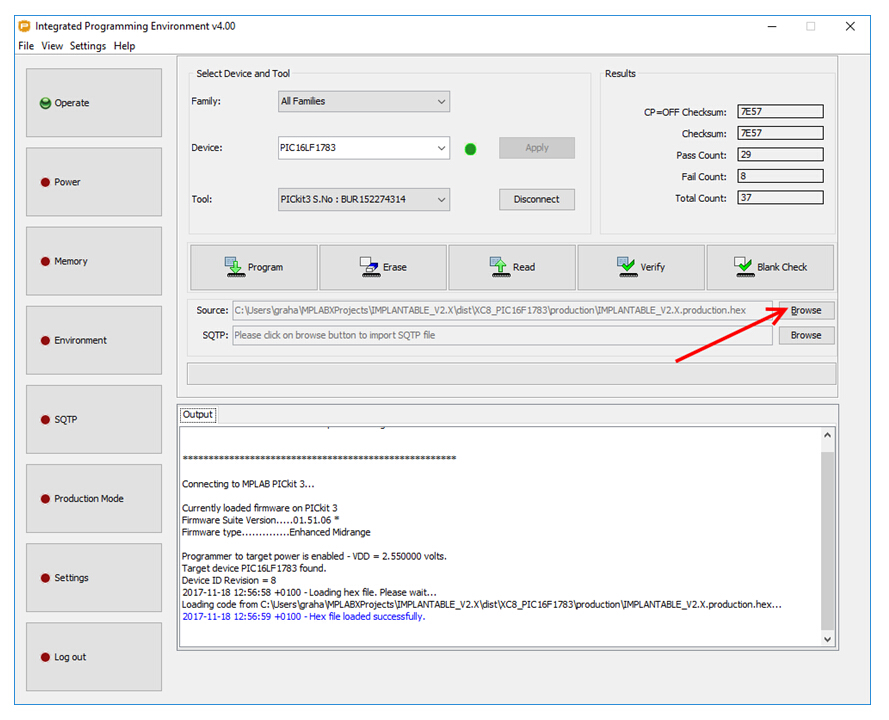Click the Erase device button

(x=382, y=267)
